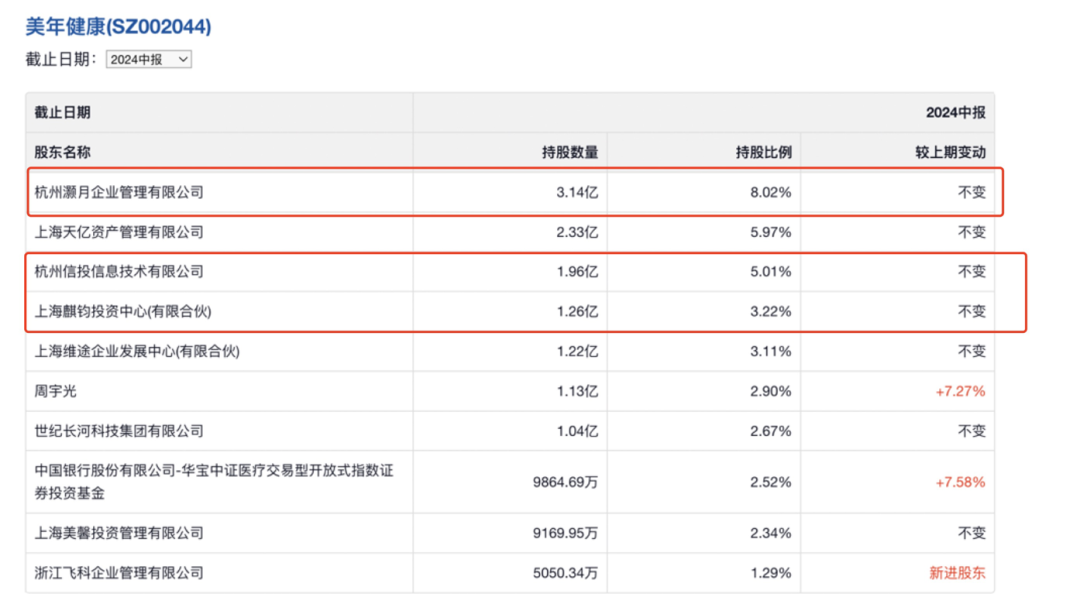Select shareholder 上海天亿资产管理有限公司

tap(119, 232)
